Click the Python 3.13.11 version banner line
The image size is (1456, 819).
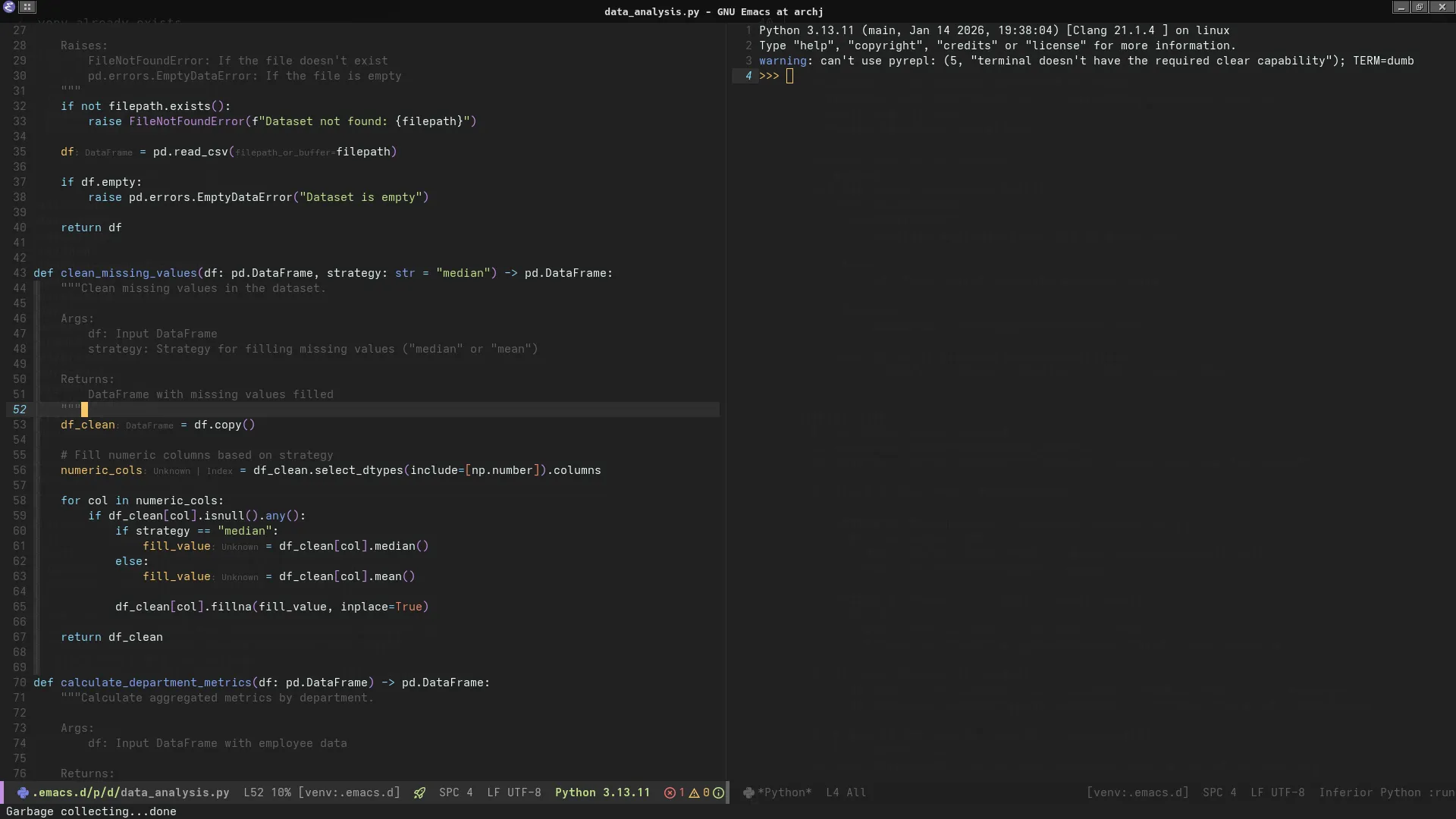(x=994, y=30)
